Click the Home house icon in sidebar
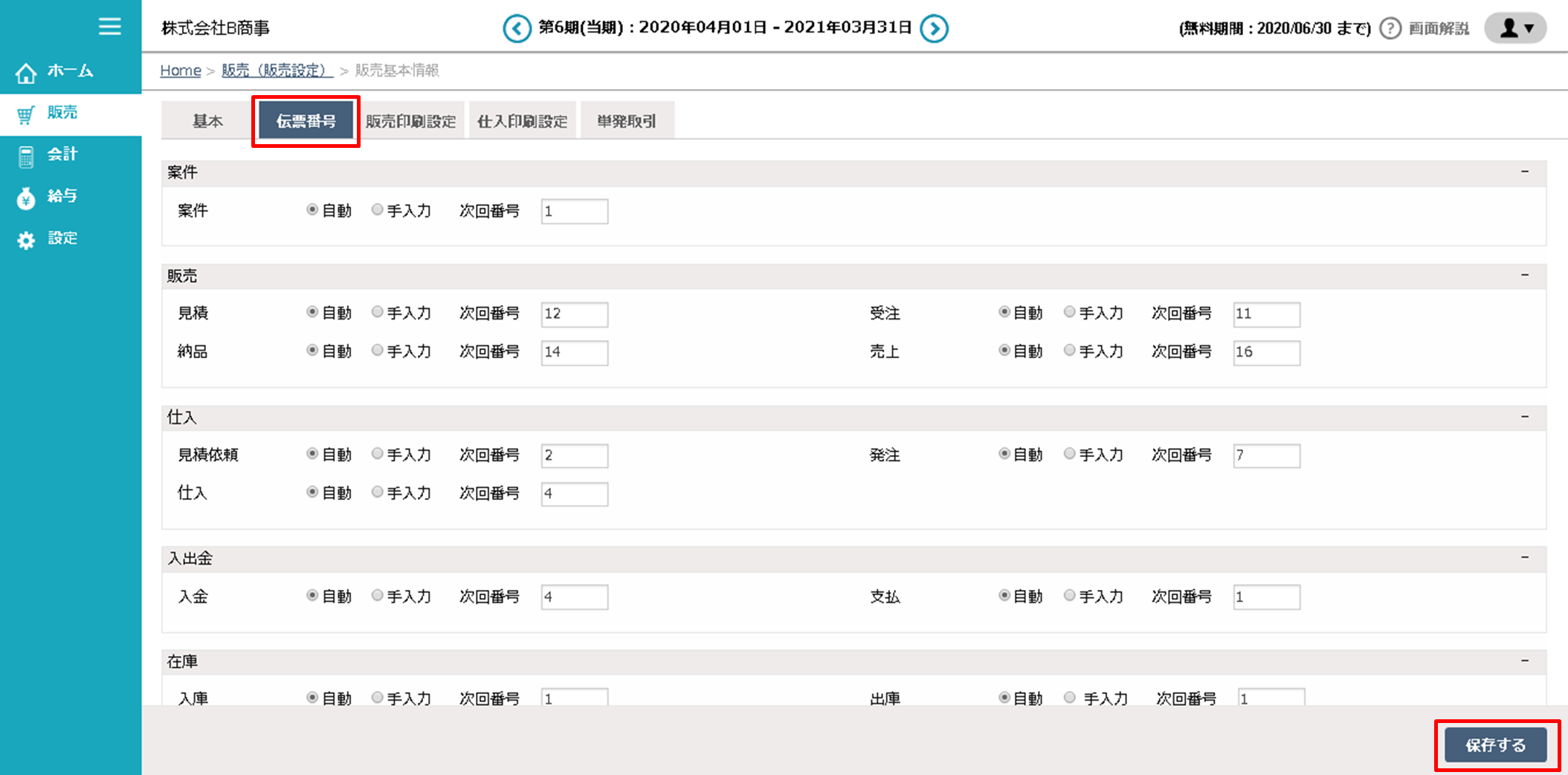 point(26,73)
